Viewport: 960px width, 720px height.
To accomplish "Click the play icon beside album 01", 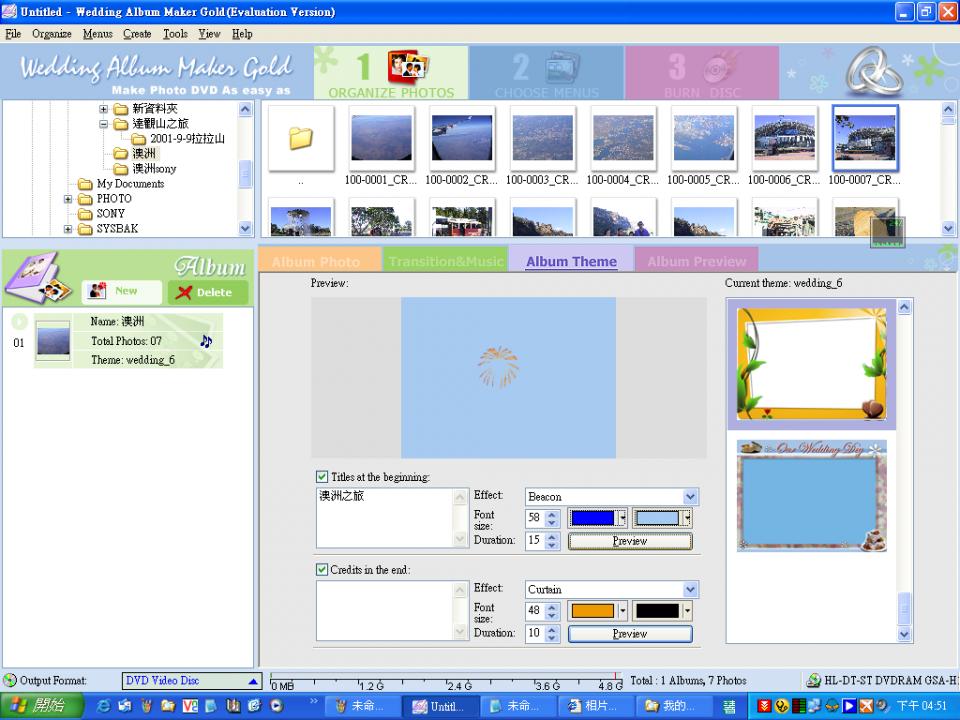I will point(20,322).
